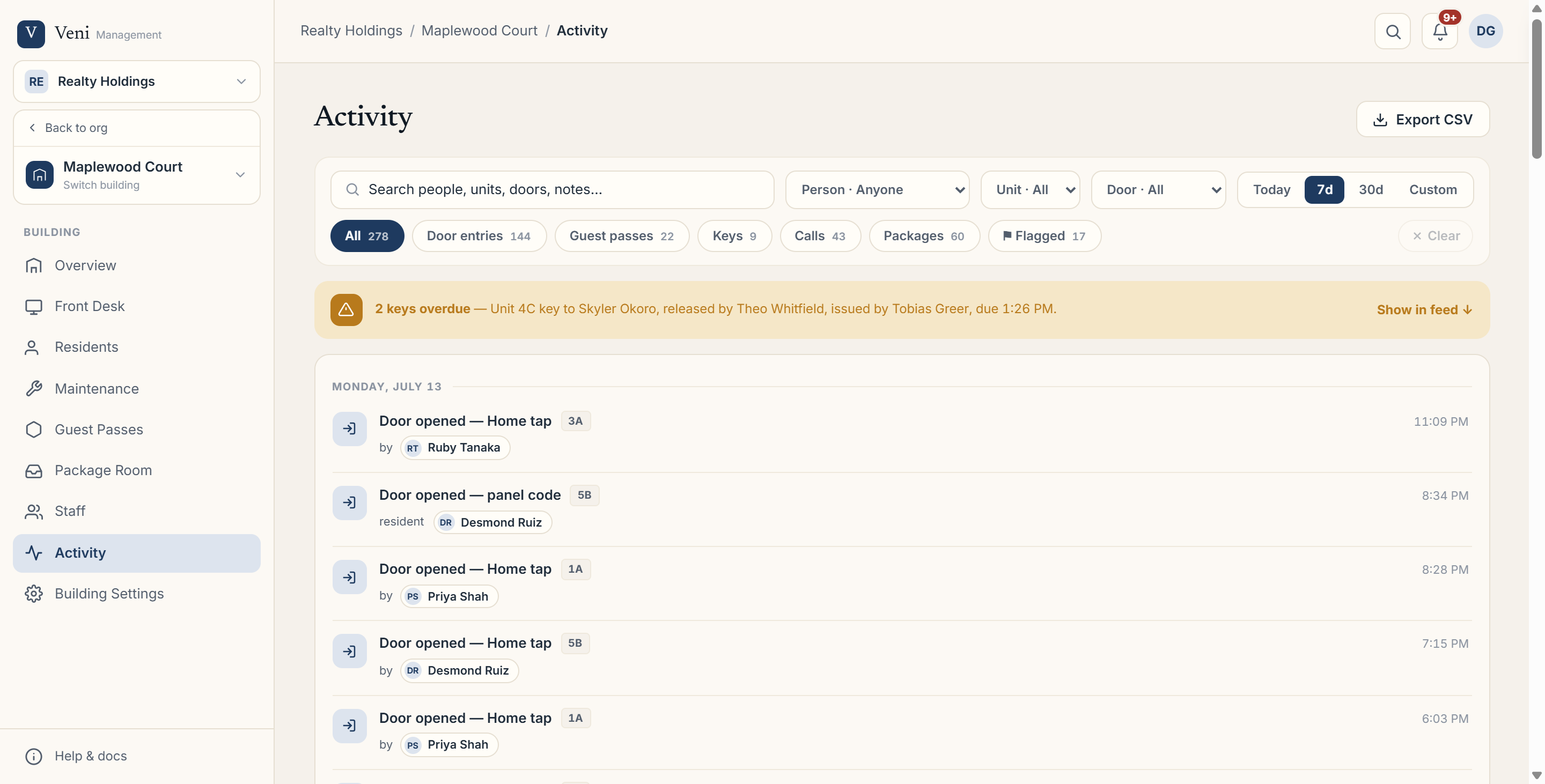Click the Residents person icon
The image size is (1545, 784).
coord(32,347)
